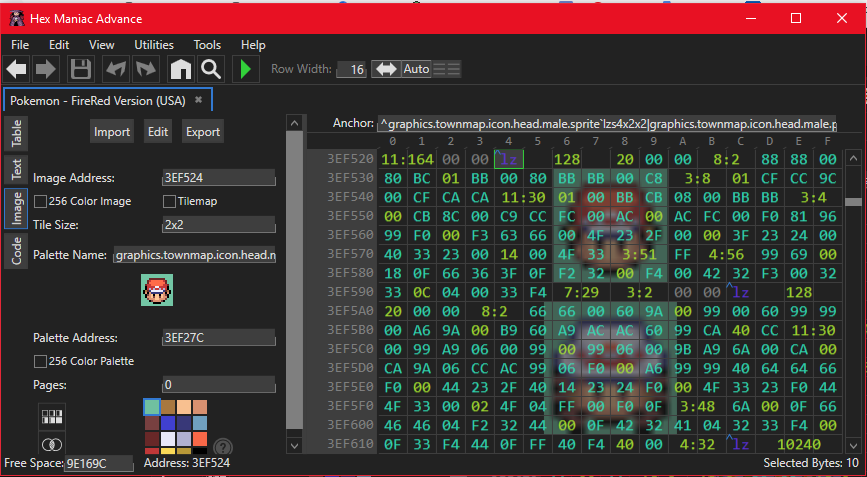This screenshot has width=867, height=477.
Task: Switch to the Table side tab
Action: 17,132
